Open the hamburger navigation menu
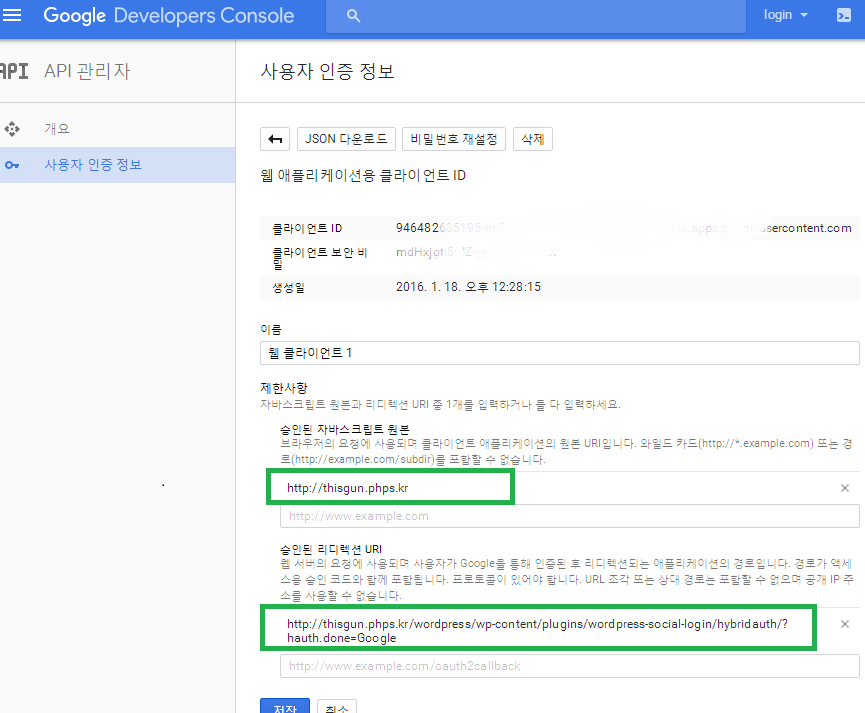 point(14,15)
